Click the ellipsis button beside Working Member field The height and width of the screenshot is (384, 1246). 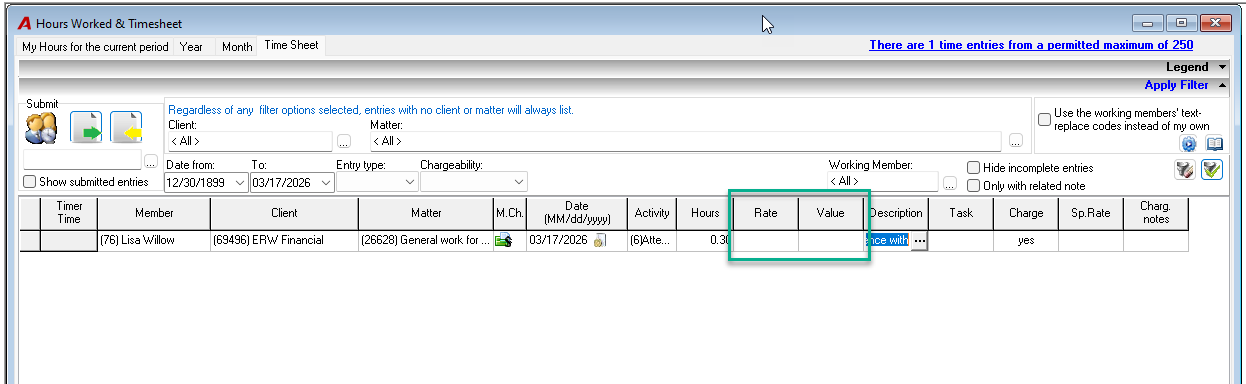coord(950,182)
